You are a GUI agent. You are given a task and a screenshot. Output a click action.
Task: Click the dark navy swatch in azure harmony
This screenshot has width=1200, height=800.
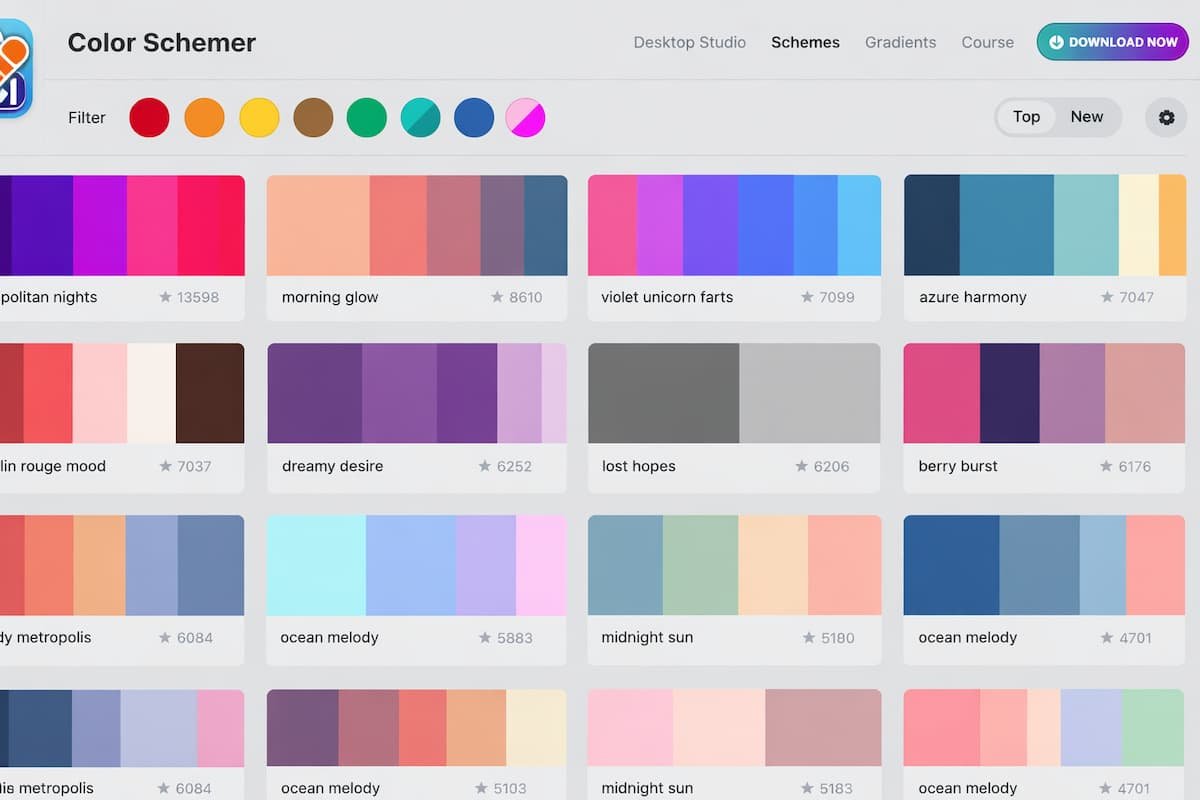tap(930, 223)
